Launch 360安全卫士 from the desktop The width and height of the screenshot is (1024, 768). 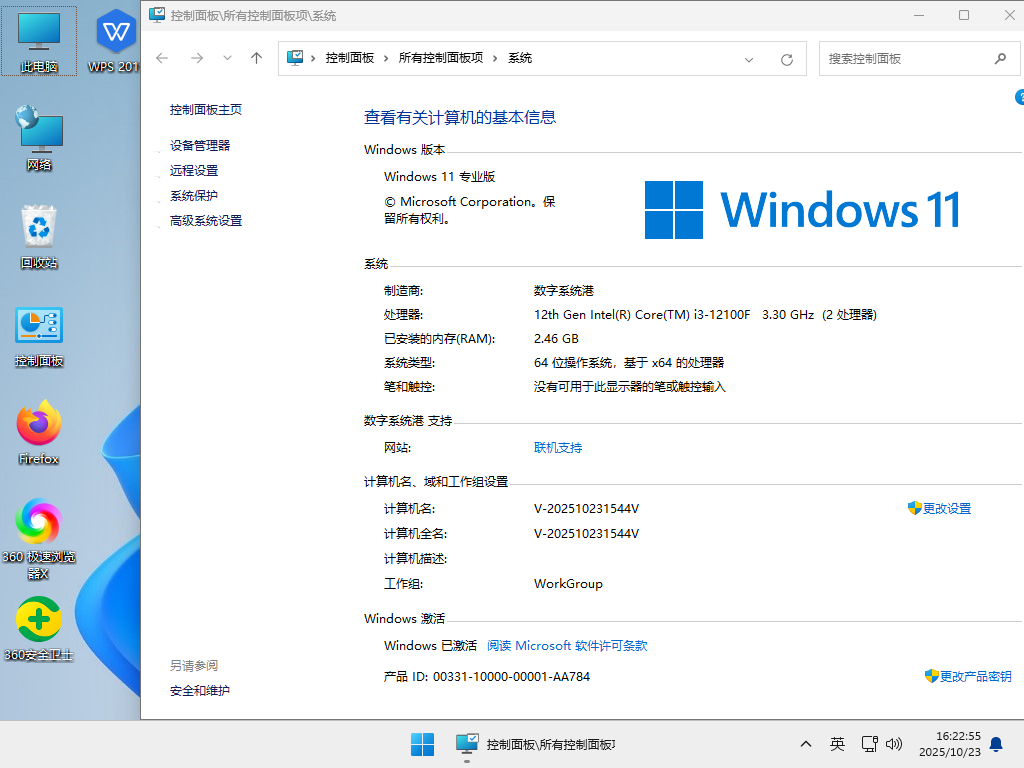click(38, 618)
